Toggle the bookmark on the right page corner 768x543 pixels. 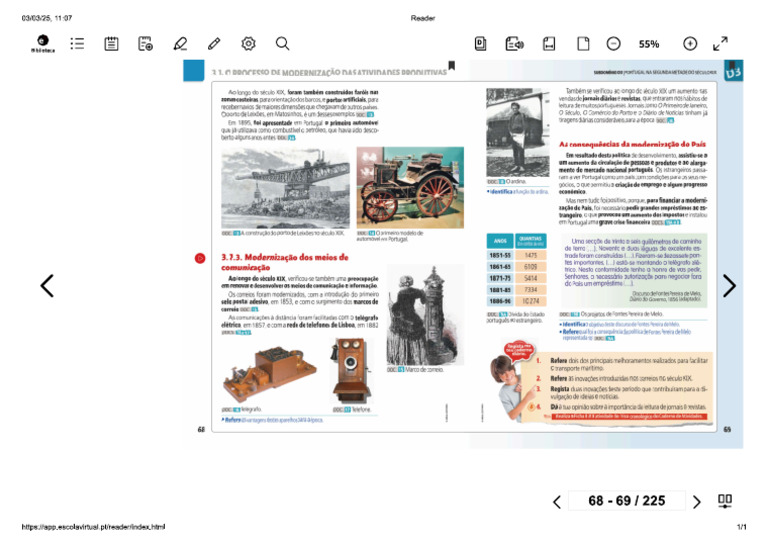tap(732, 65)
